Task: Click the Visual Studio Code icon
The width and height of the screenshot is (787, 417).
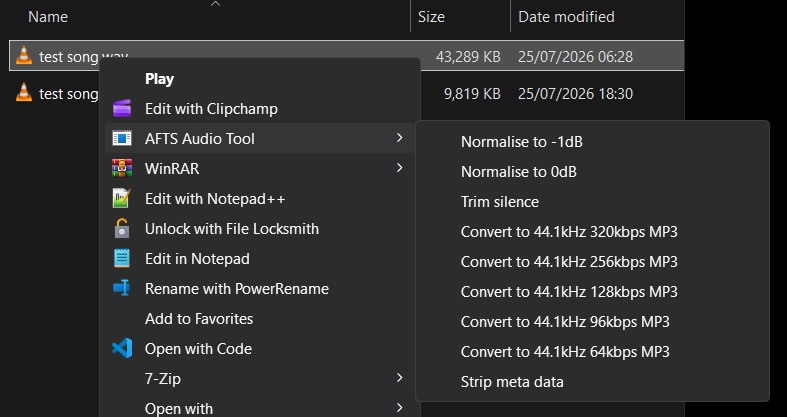Action: [122, 348]
